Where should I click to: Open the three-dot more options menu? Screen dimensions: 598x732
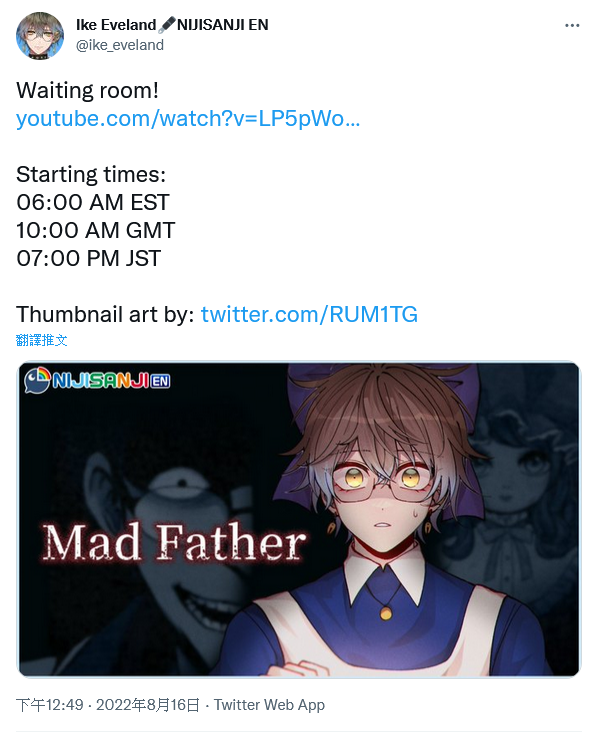572,26
